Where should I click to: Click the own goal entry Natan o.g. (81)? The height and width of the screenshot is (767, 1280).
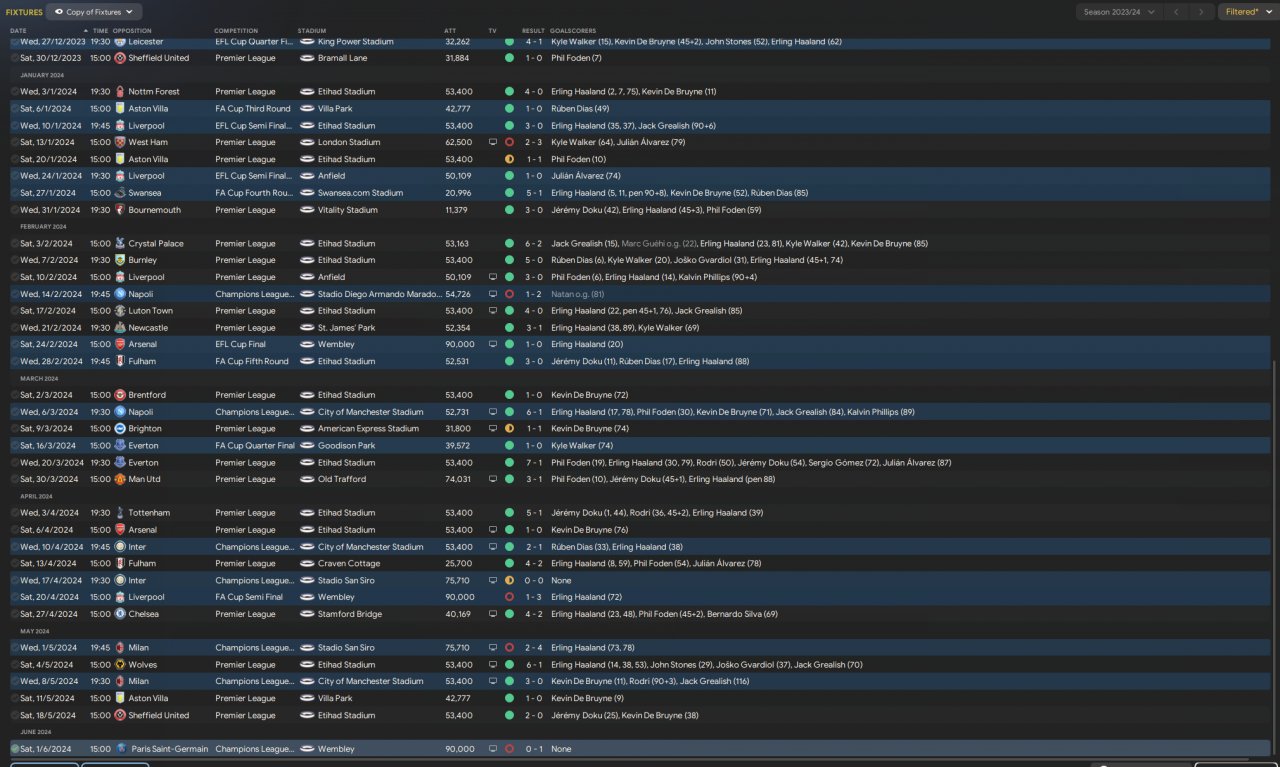click(x=577, y=294)
